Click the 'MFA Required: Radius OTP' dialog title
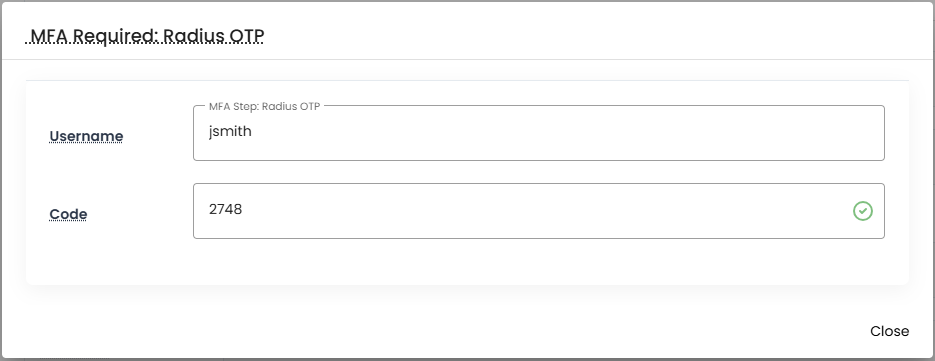The width and height of the screenshot is (935, 361). 146,36
